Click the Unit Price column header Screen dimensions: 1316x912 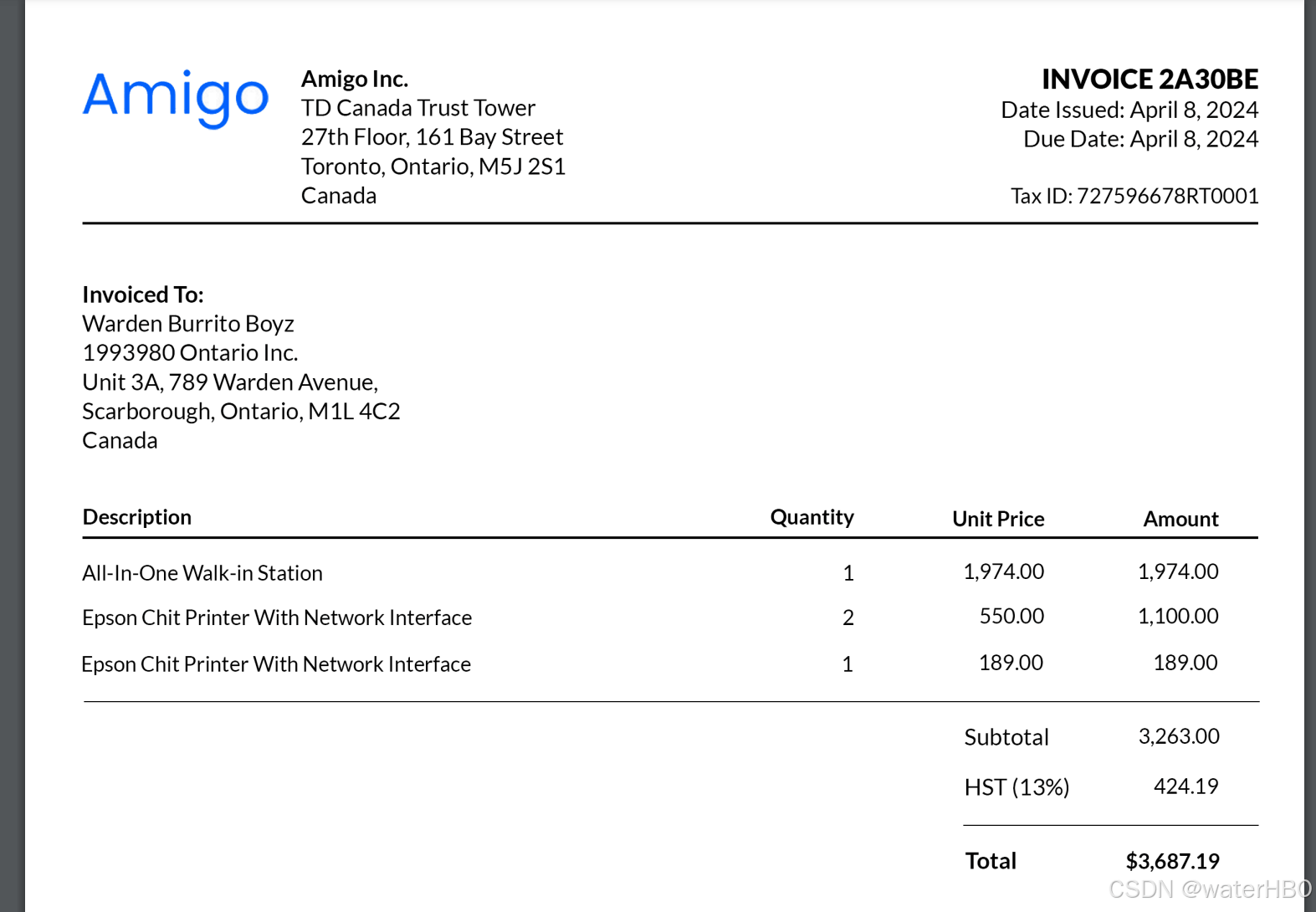(998, 519)
